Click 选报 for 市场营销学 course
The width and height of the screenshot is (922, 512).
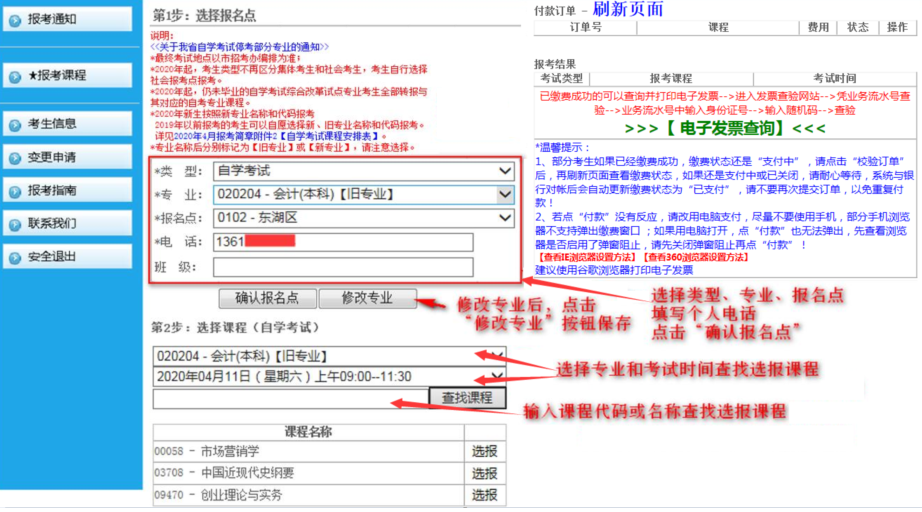tap(484, 451)
